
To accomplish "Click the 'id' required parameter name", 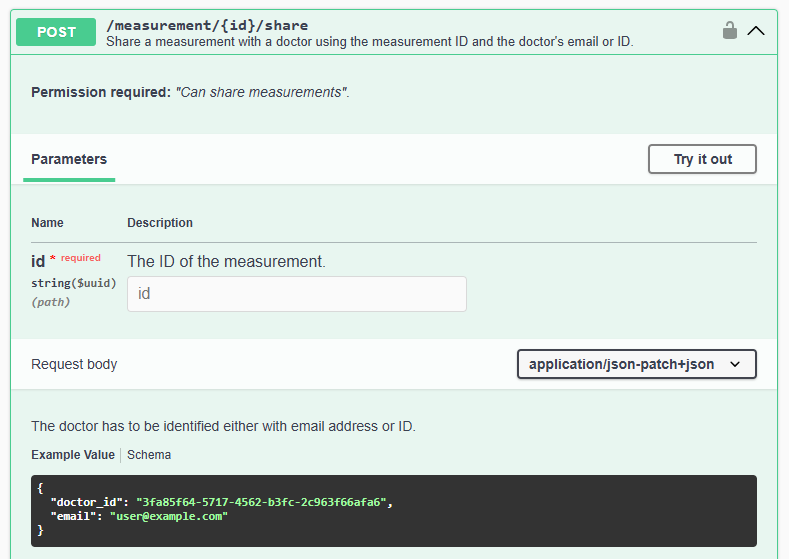I will pyautogui.click(x=39, y=261).
